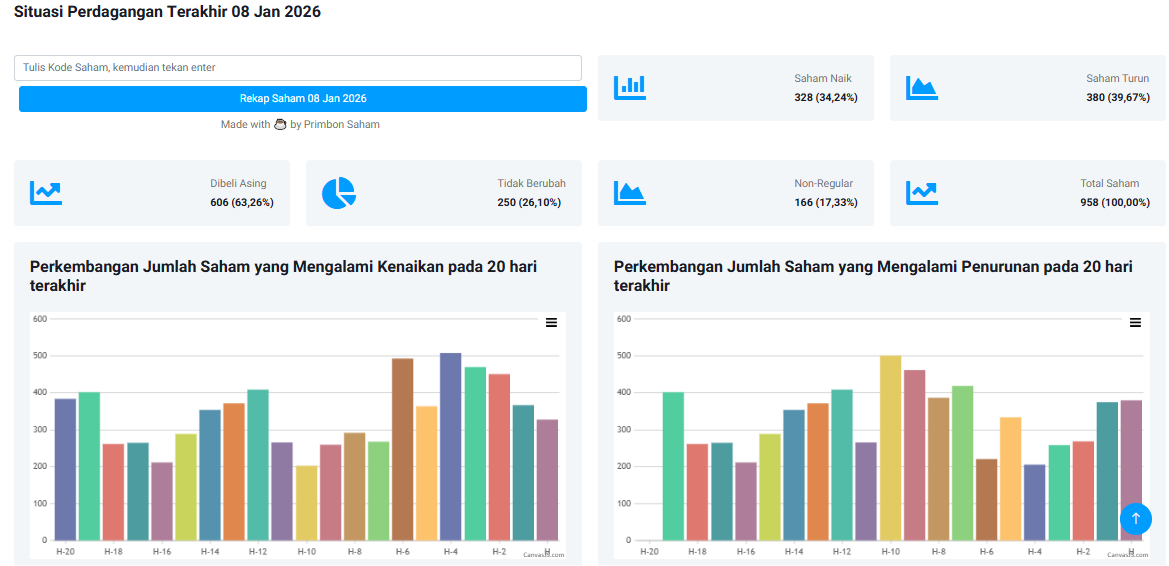Click the Total Saham trend icon
The image size is (1169, 566).
click(x=922, y=193)
